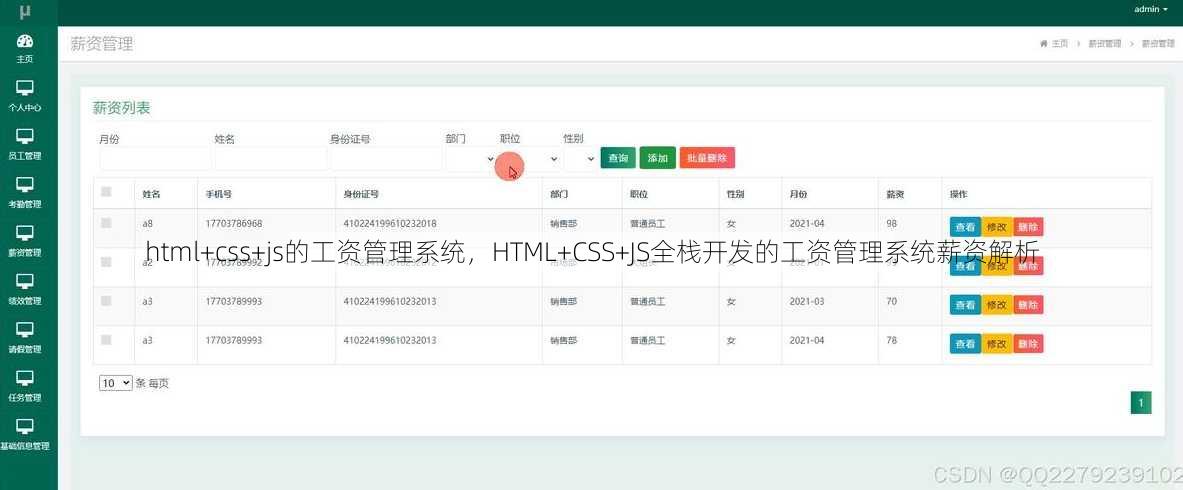Screen dimensions: 1183x490
Task: Click the μ logo at top left
Action: tap(25, 11)
